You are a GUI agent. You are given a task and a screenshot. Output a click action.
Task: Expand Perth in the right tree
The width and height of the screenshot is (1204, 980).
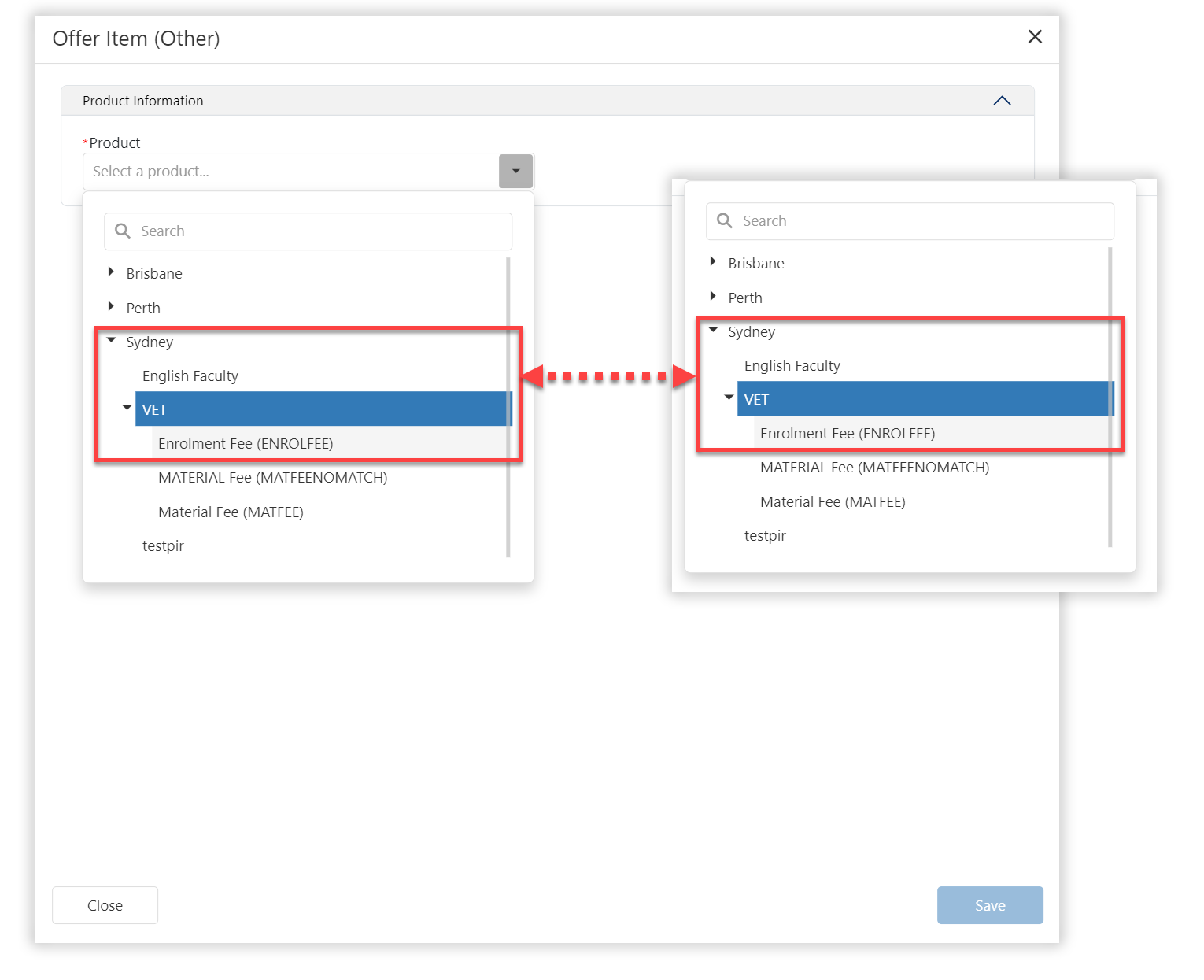(713, 296)
